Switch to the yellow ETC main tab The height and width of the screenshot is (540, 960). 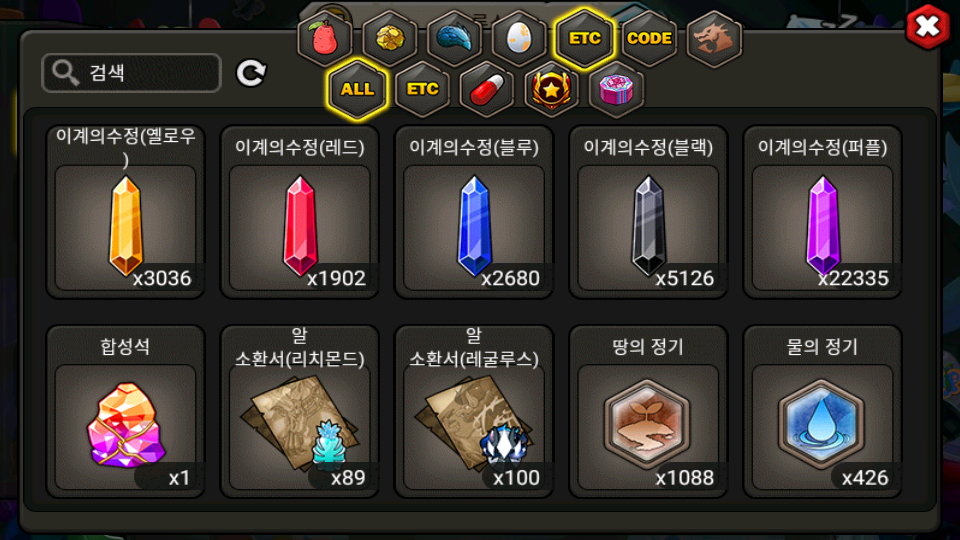[x=585, y=39]
